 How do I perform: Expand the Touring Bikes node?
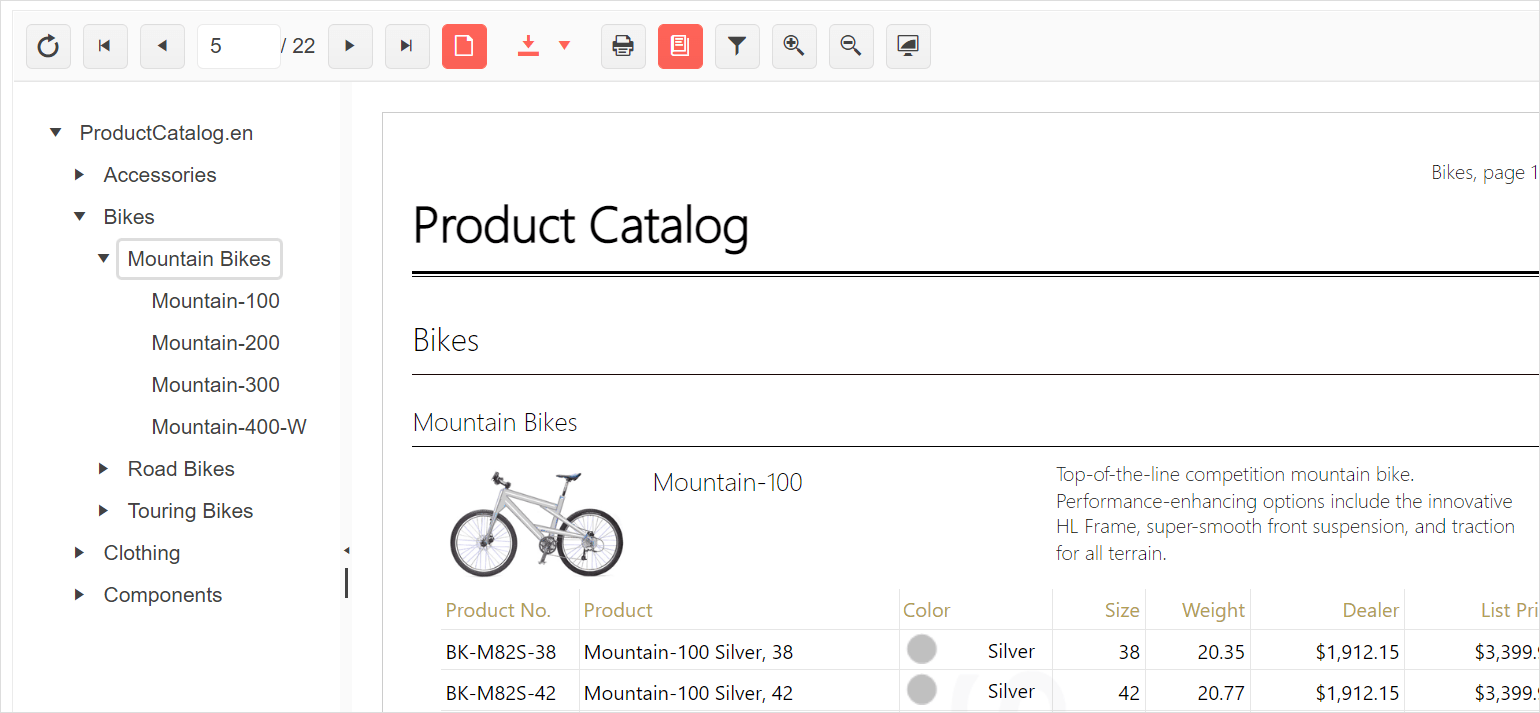(104, 511)
